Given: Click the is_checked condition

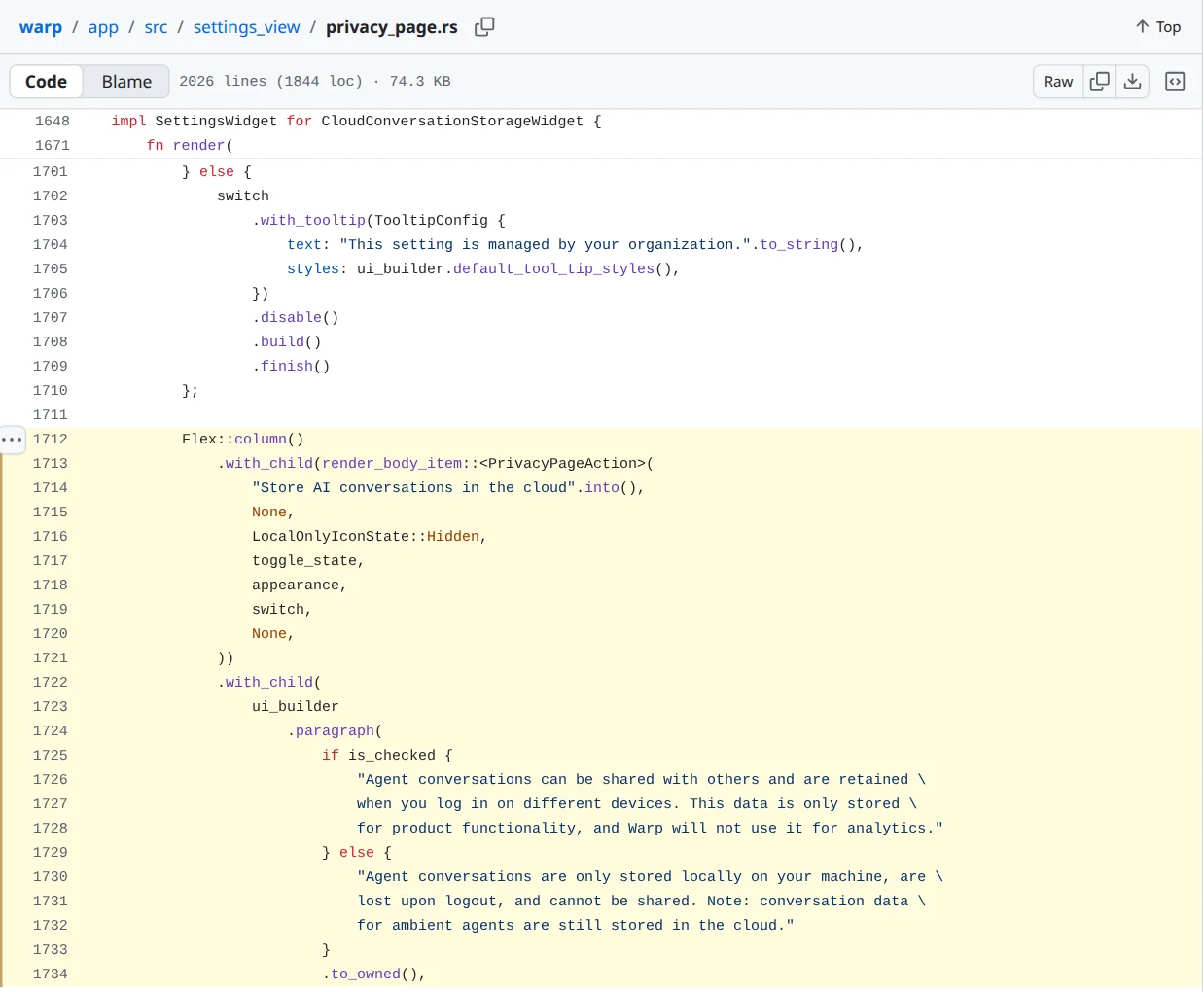Looking at the screenshot, I should [x=392, y=756].
